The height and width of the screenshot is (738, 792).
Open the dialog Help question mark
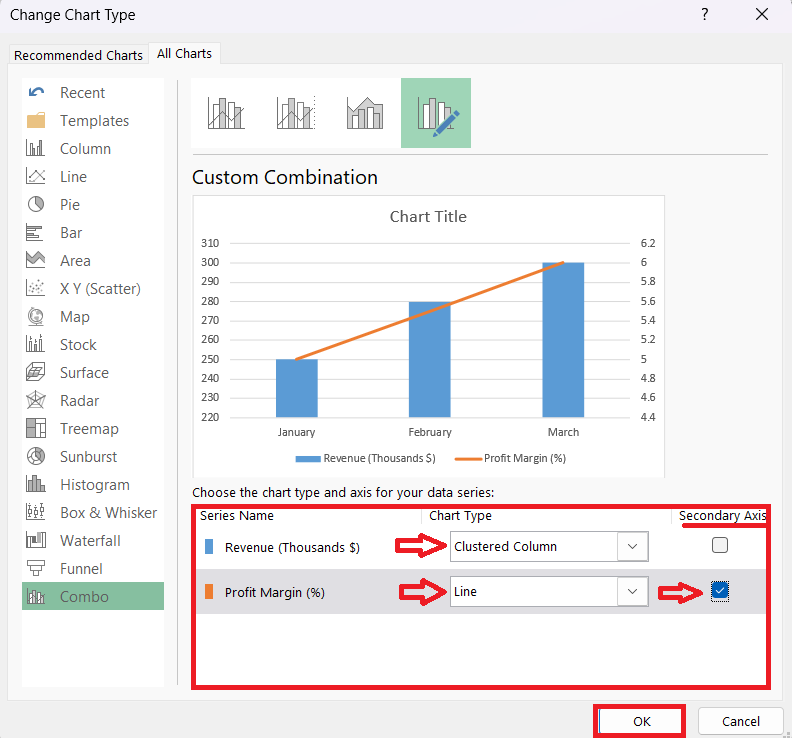click(x=705, y=14)
